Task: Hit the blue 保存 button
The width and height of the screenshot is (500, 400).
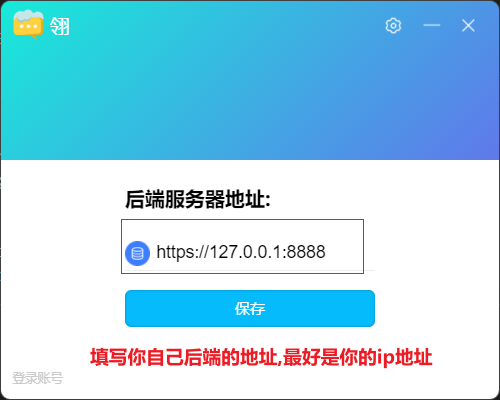Action: click(250, 308)
